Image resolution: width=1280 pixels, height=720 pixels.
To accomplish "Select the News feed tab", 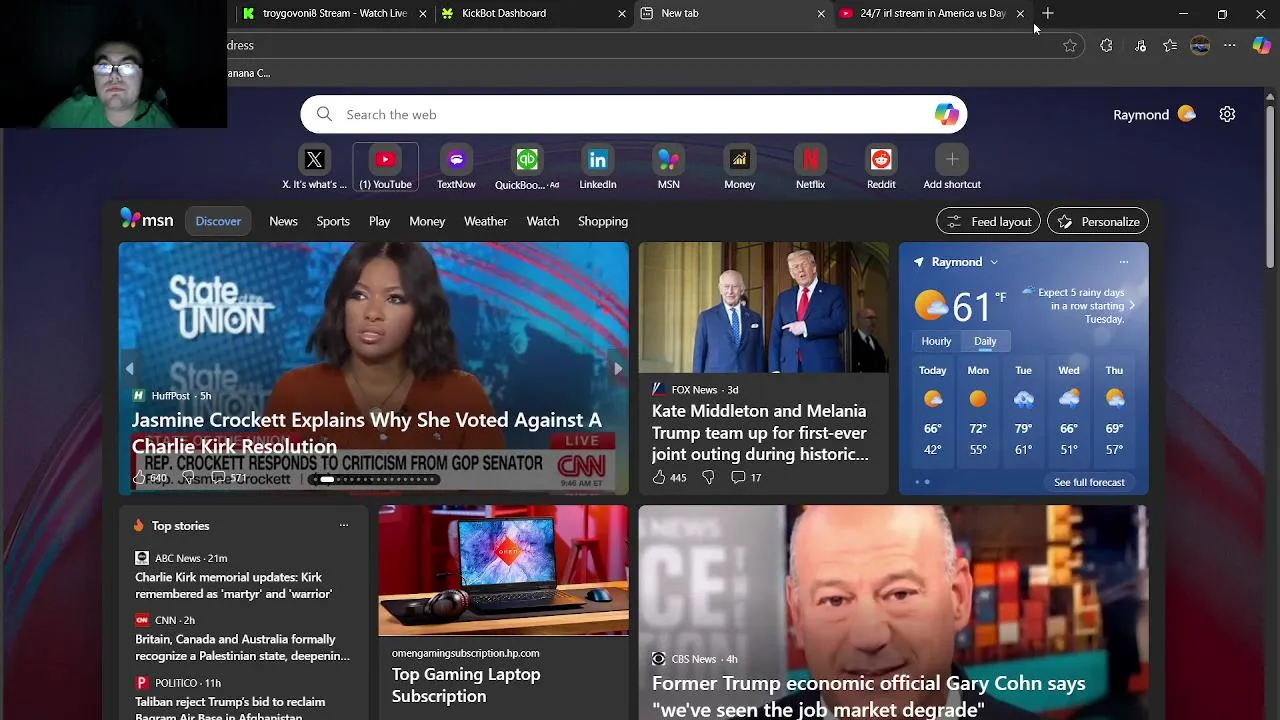I will [283, 221].
